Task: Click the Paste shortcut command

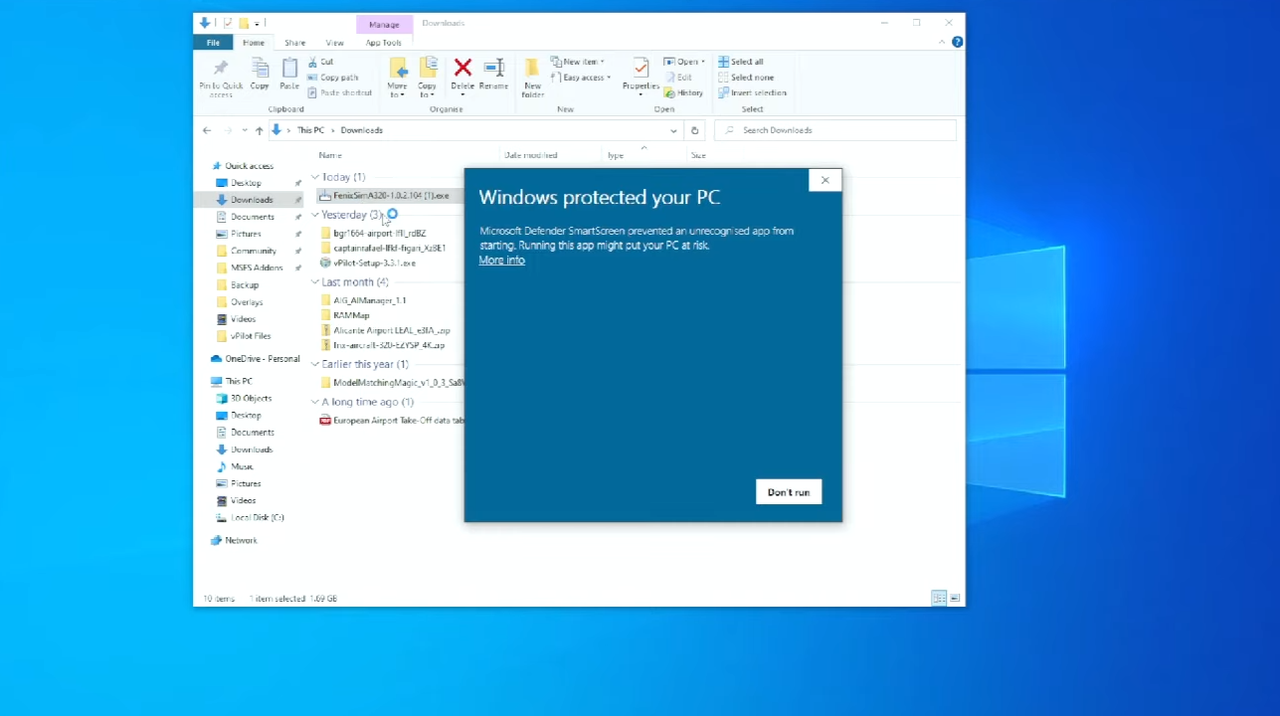Action: pyautogui.click(x=340, y=93)
